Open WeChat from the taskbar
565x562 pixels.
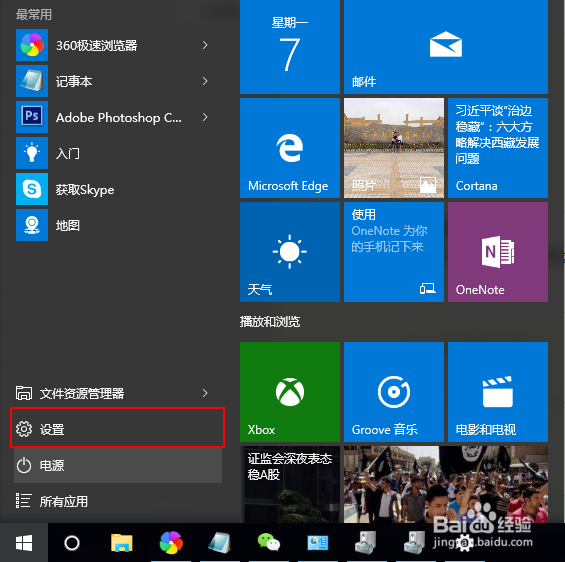click(x=268, y=543)
